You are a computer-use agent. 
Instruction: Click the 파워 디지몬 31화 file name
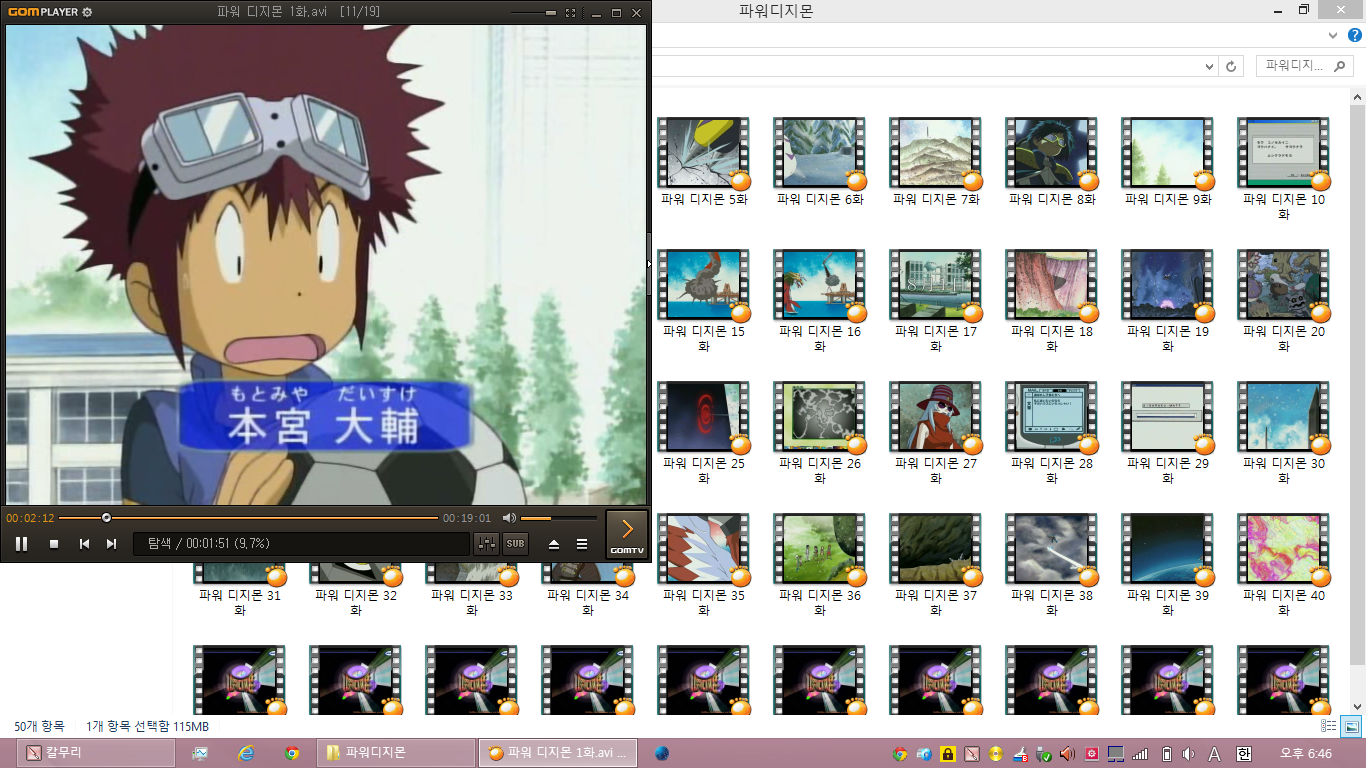(x=240, y=602)
